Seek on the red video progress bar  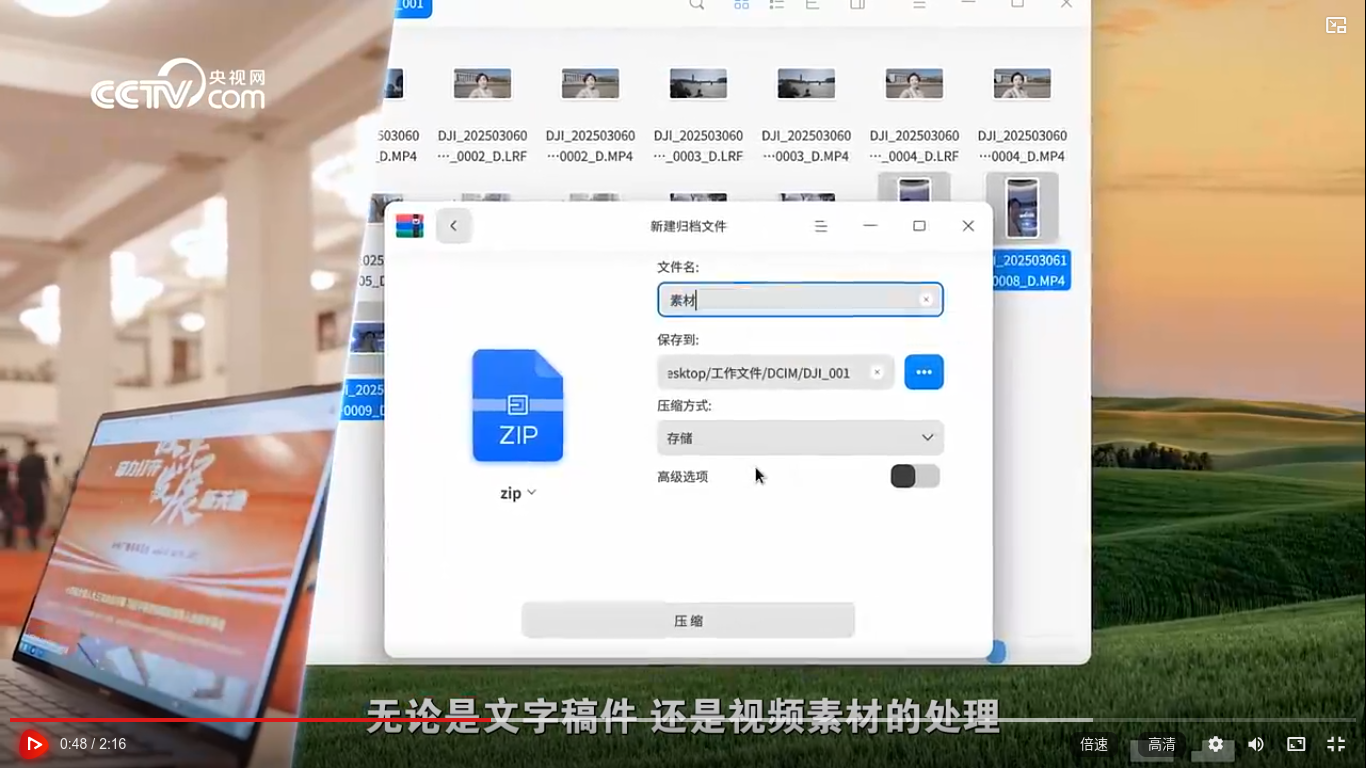pos(682,719)
